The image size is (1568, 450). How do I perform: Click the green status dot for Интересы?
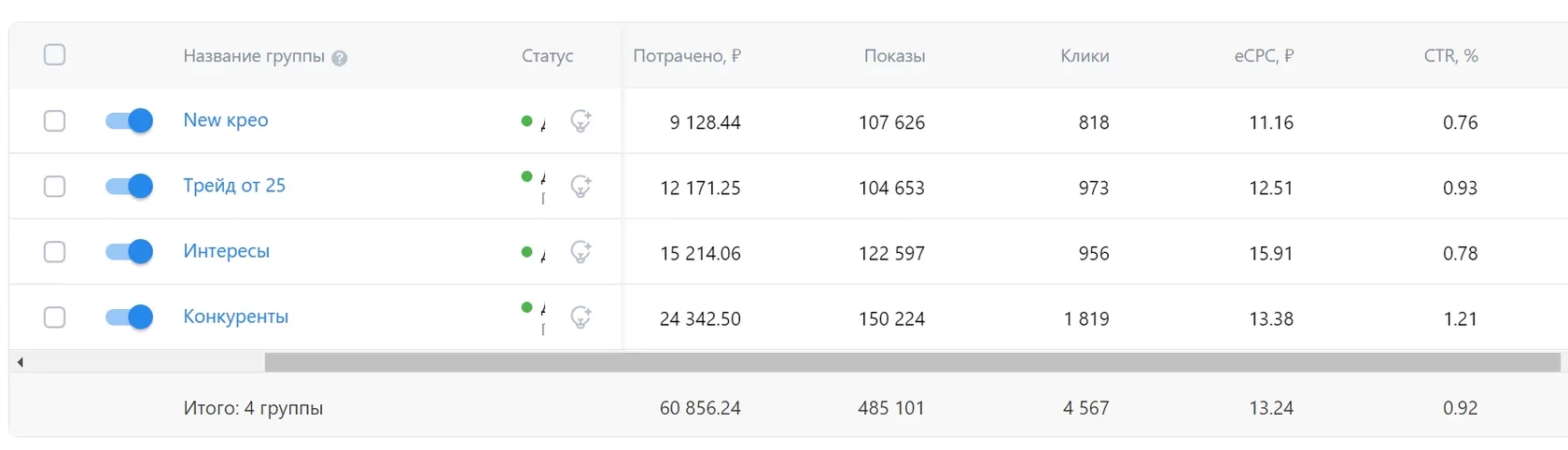tap(526, 251)
